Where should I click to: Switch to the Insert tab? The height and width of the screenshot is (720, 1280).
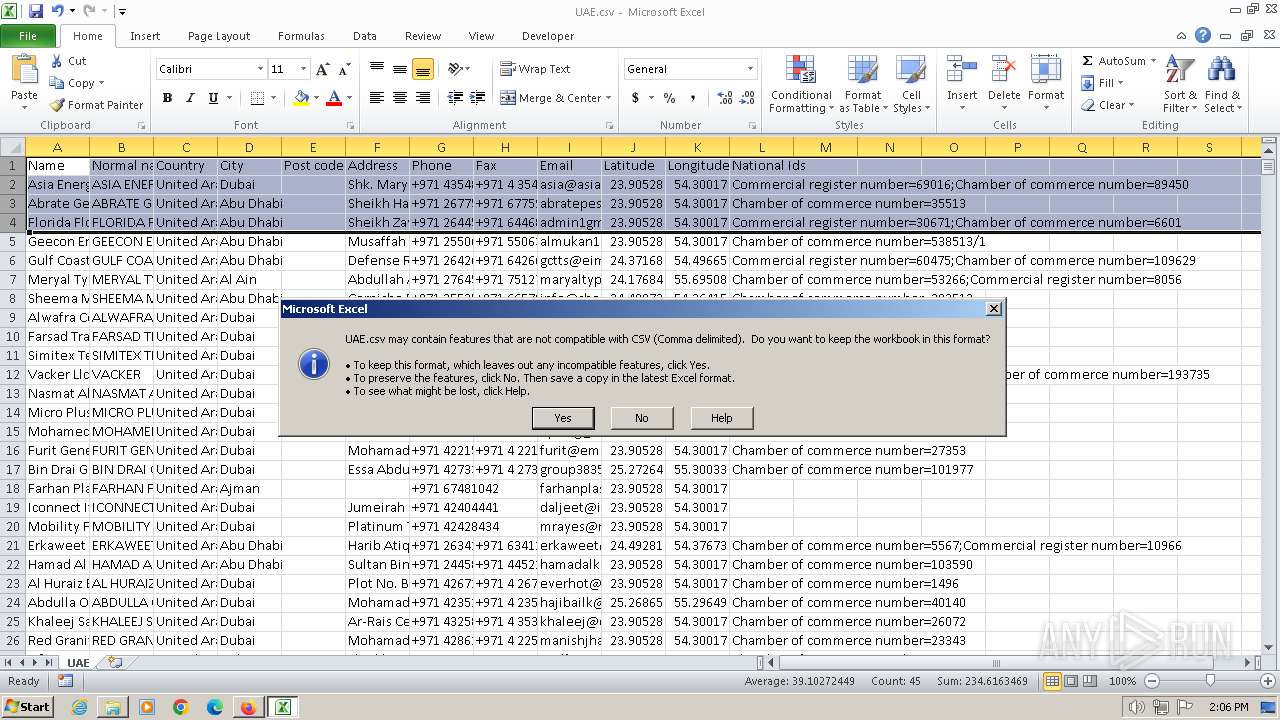(x=145, y=36)
